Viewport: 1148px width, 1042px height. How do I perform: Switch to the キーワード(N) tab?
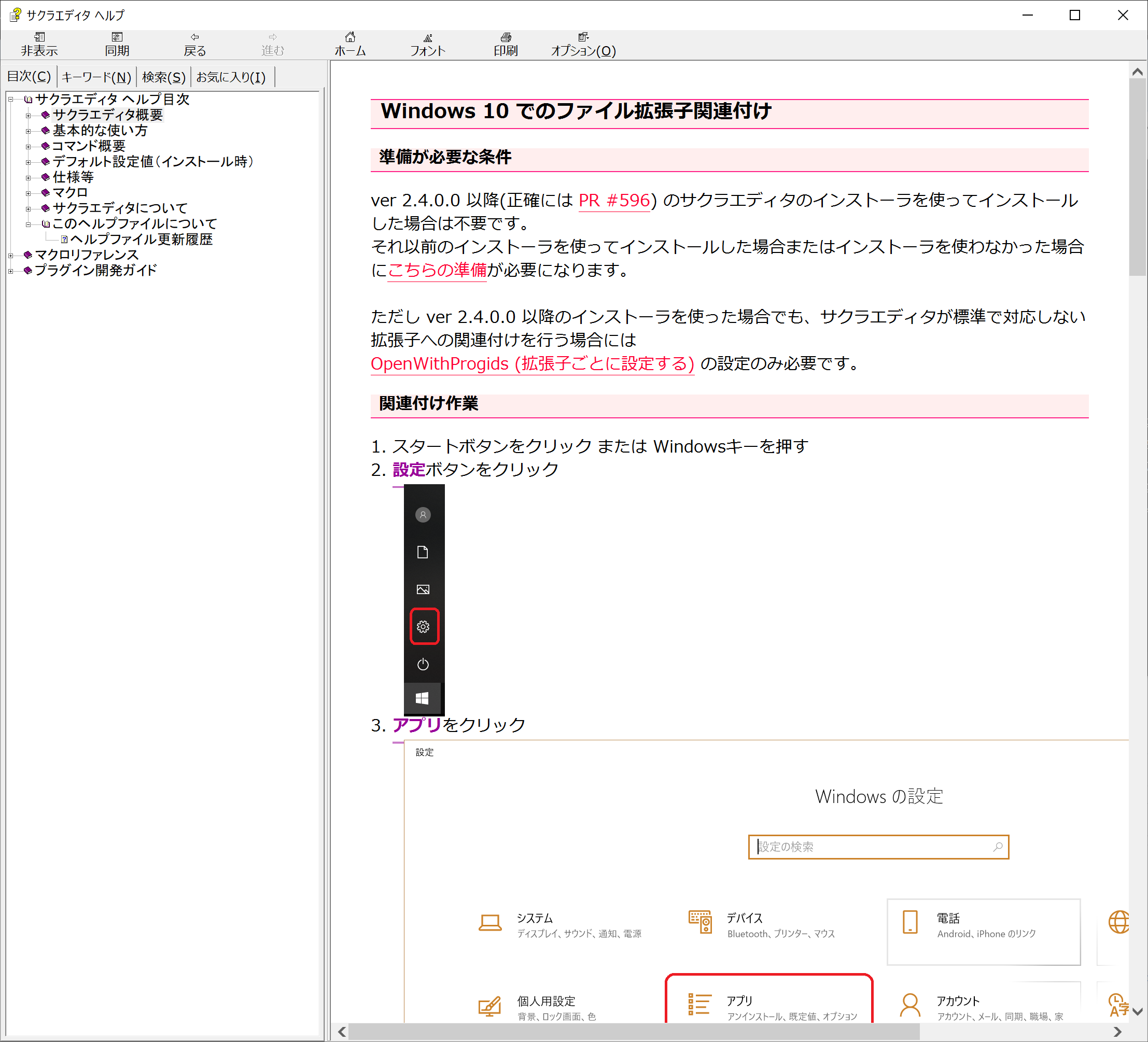coord(97,76)
